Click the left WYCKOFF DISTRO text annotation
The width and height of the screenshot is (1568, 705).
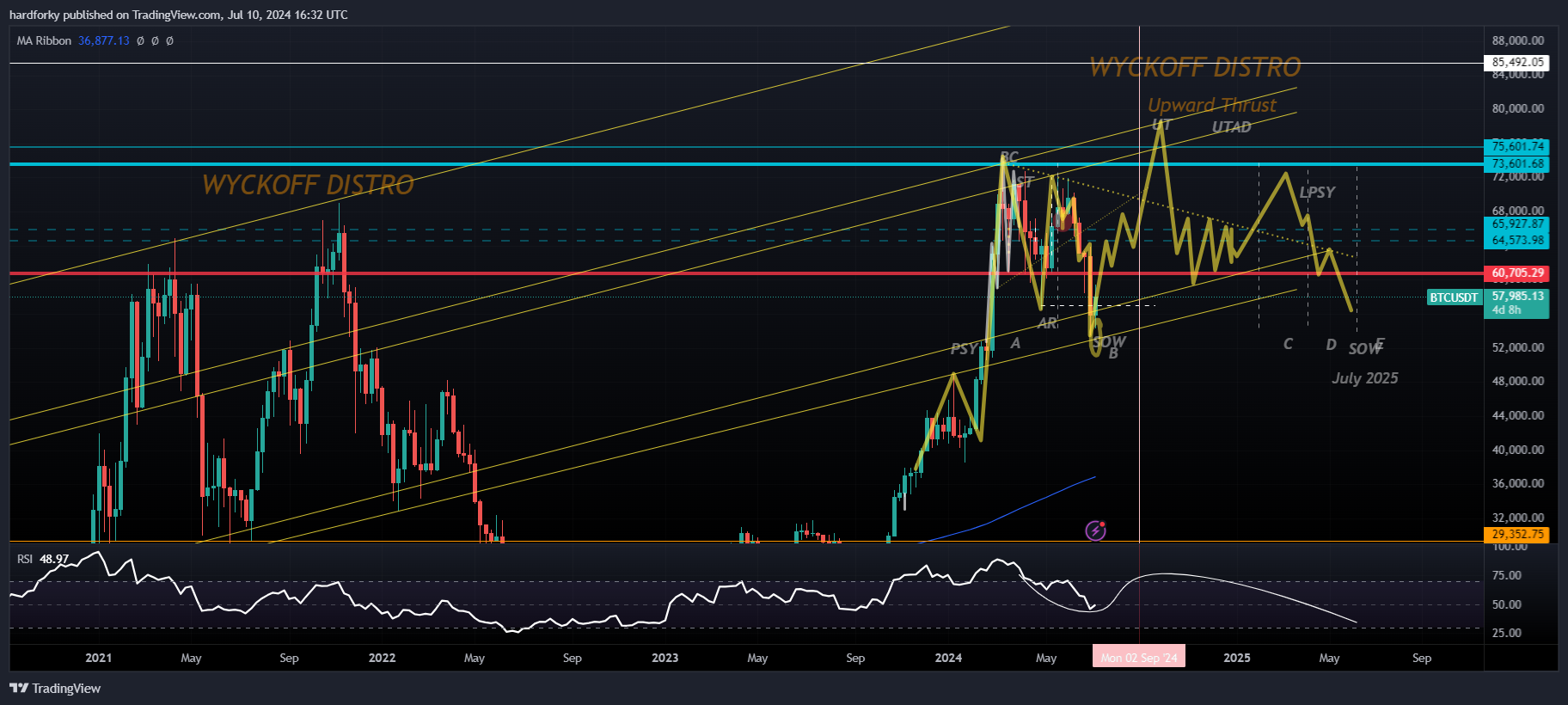(308, 185)
